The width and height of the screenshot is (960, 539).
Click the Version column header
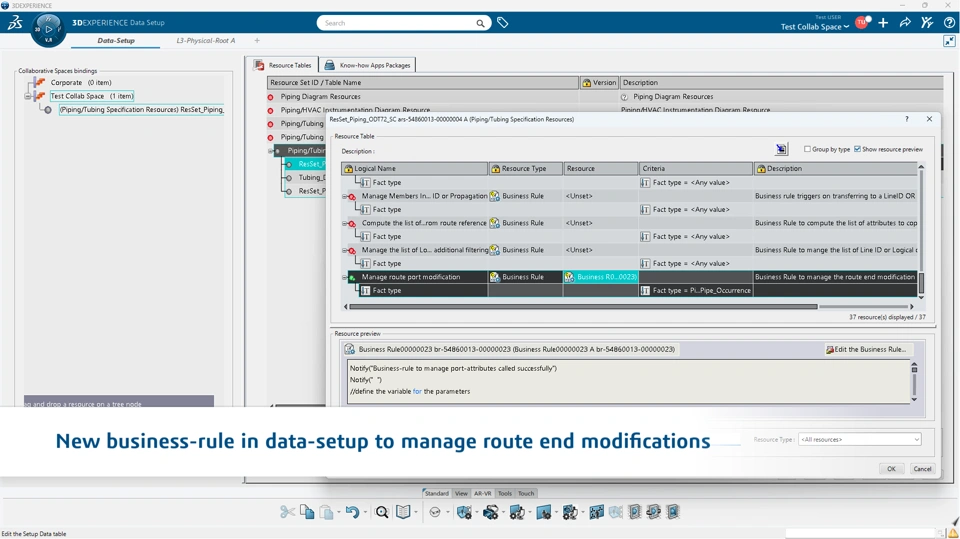click(x=599, y=83)
